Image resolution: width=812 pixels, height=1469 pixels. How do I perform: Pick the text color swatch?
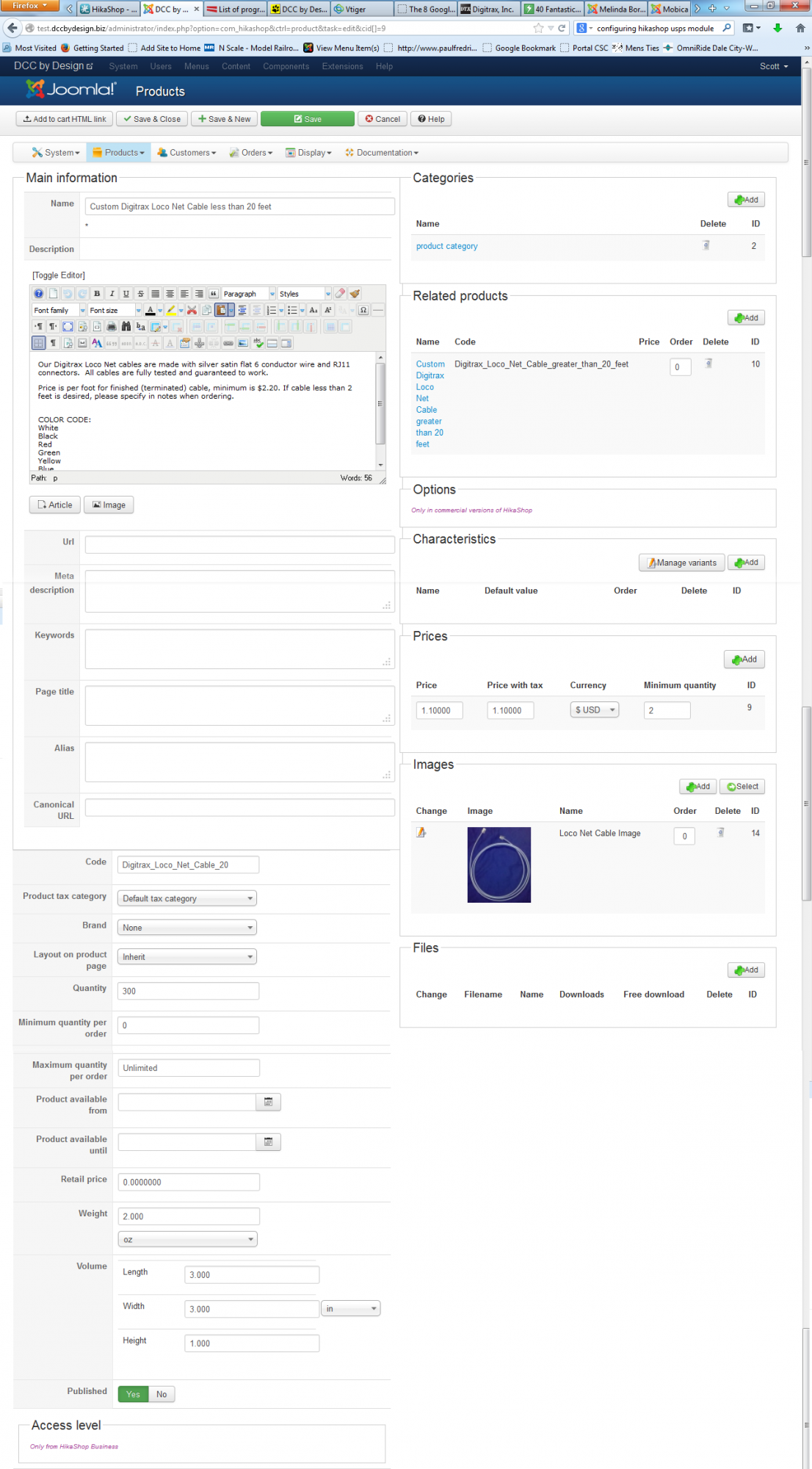pyautogui.click(x=151, y=310)
